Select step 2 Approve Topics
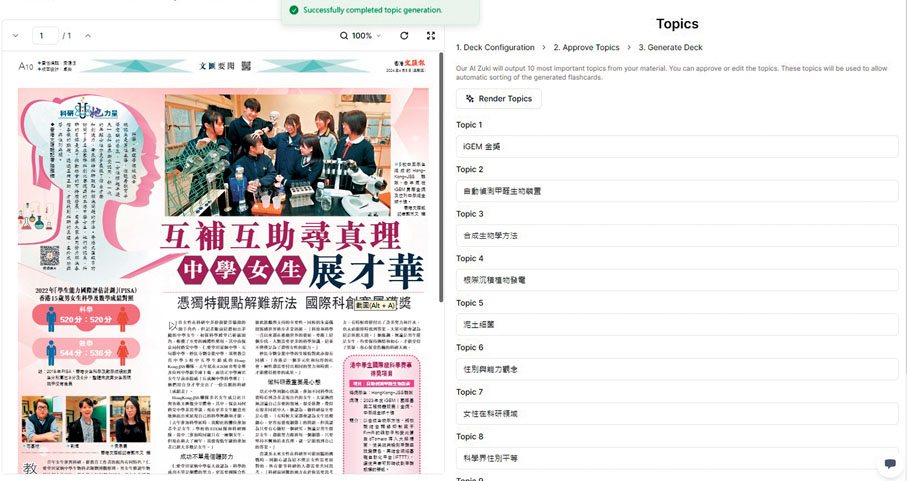 point(586,47)
